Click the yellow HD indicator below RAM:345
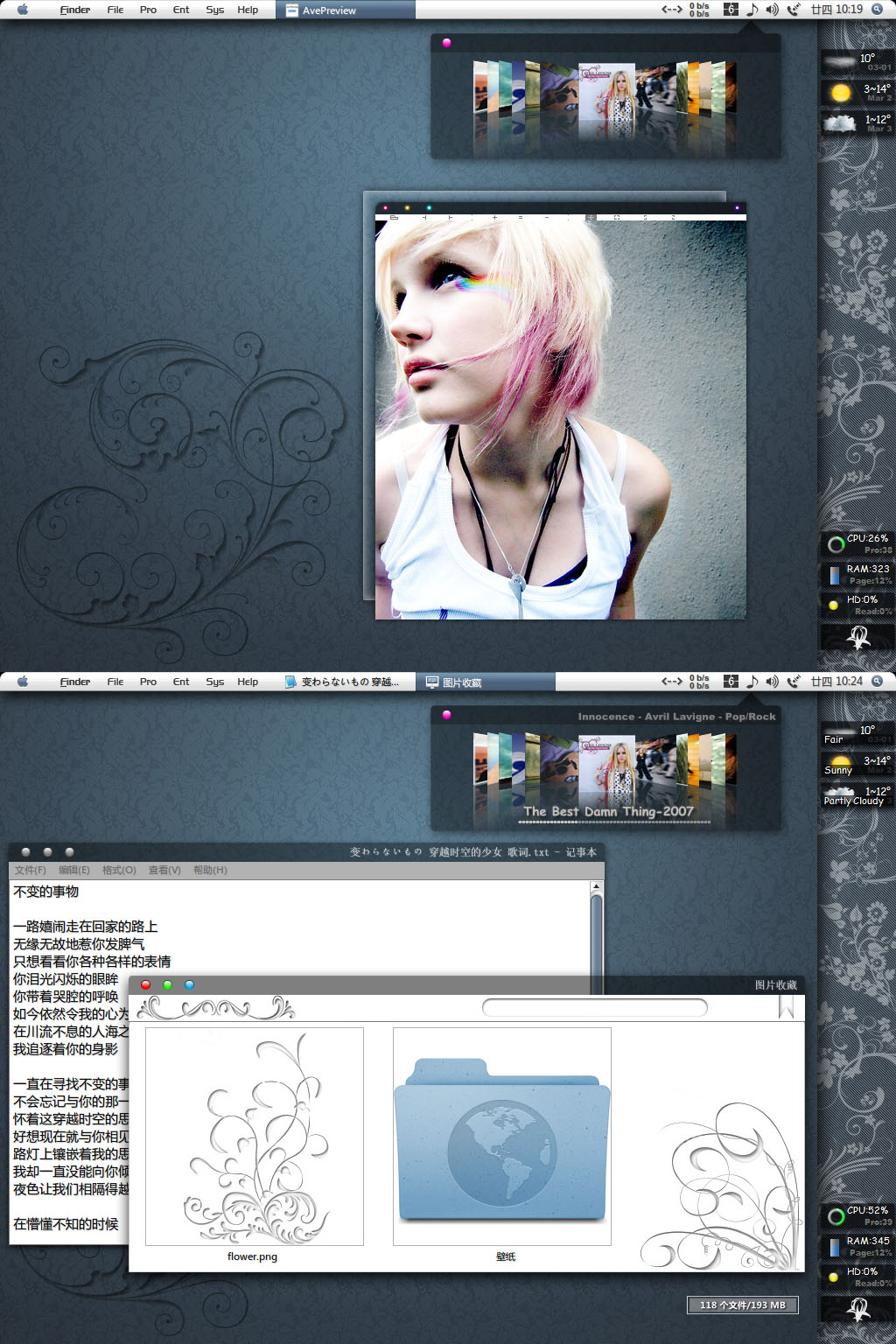The height and width of the screenshot is (1344, 896). coord(833,1277)
